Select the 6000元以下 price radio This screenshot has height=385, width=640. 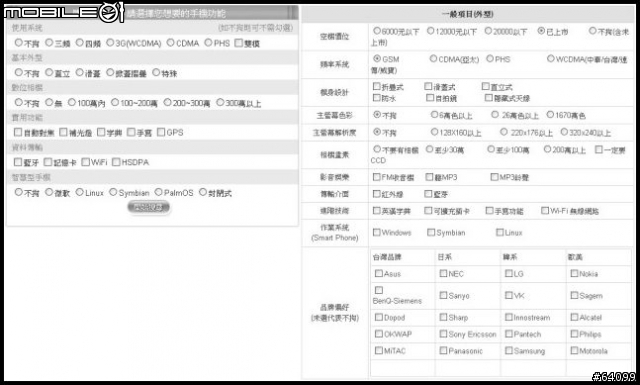click(x=377, y=31)
